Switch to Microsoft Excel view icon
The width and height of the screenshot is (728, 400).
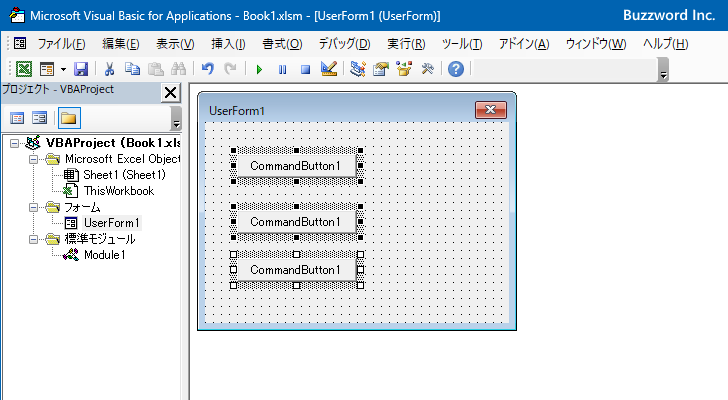24,69
